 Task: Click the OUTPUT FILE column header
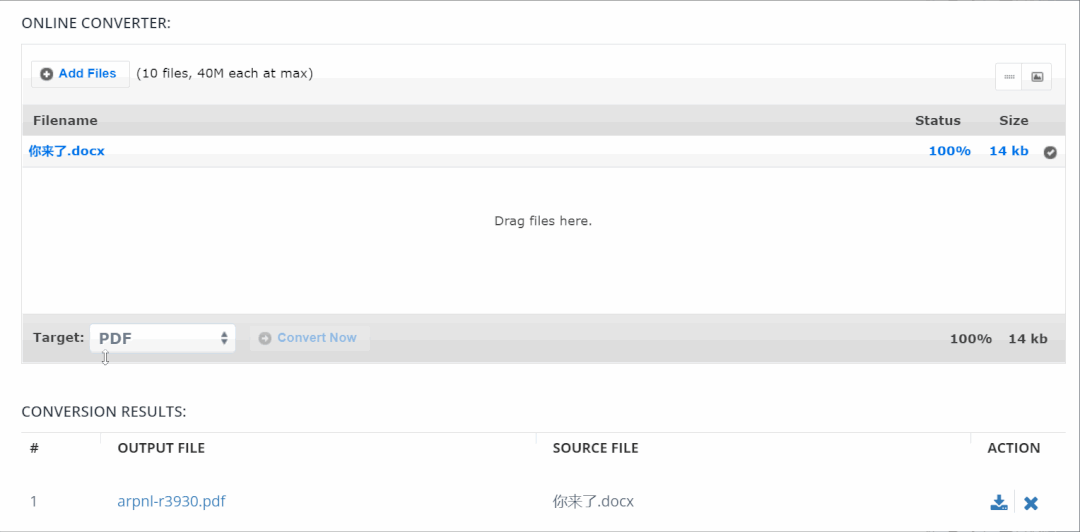click(x=161, y=448)
